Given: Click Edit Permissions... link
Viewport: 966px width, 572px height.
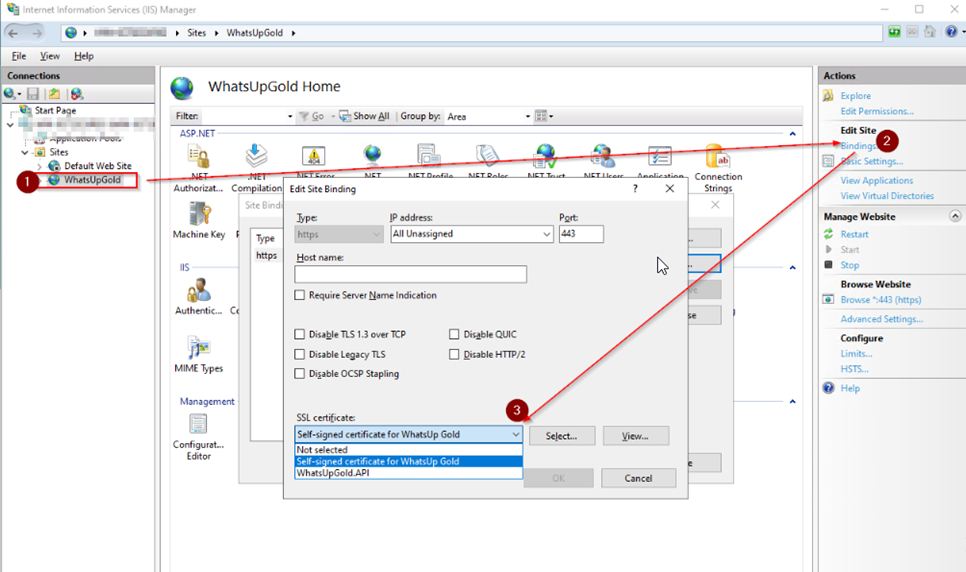Looking at the screenshot, I should pyautogui.click(x=877, y=112).
